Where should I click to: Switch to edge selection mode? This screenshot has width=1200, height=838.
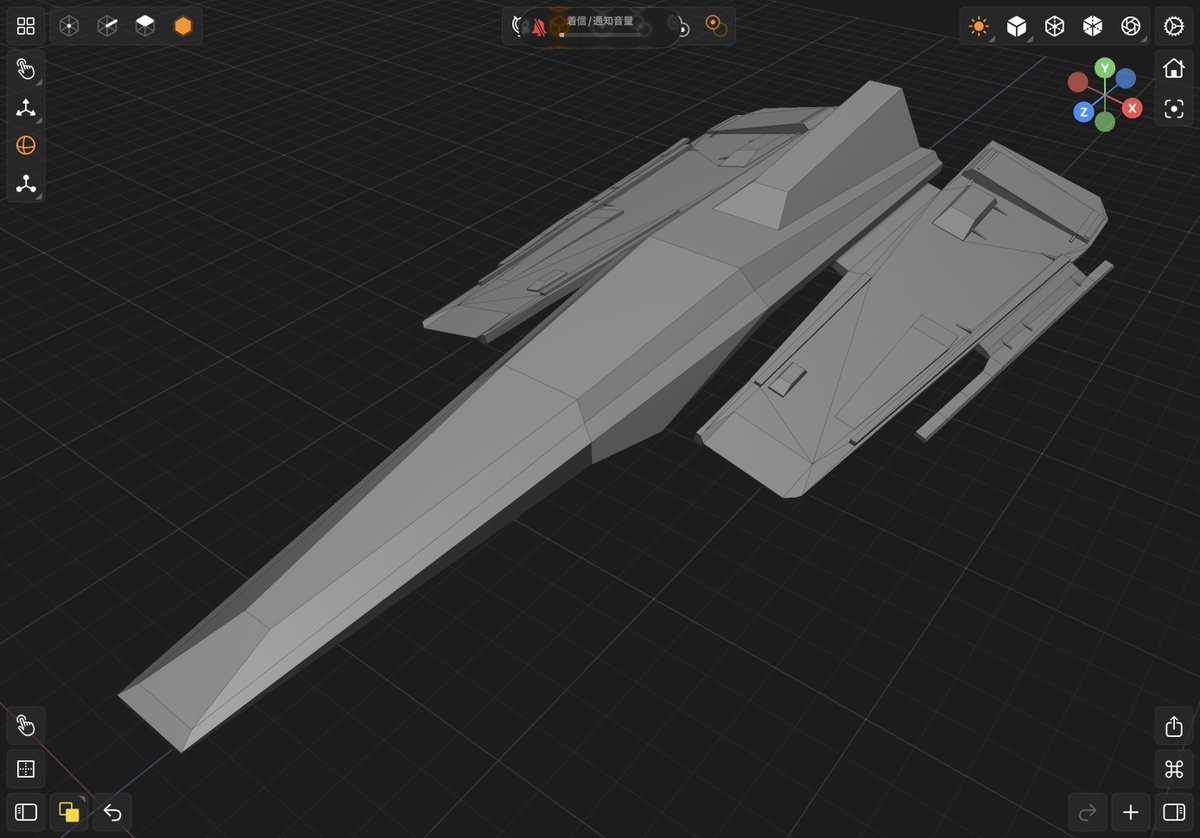click(107, 26)
